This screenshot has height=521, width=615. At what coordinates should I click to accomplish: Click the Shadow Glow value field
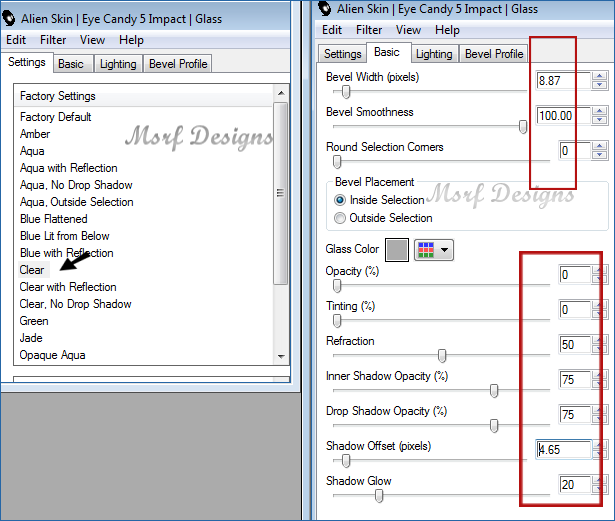(x=575, y=485)
